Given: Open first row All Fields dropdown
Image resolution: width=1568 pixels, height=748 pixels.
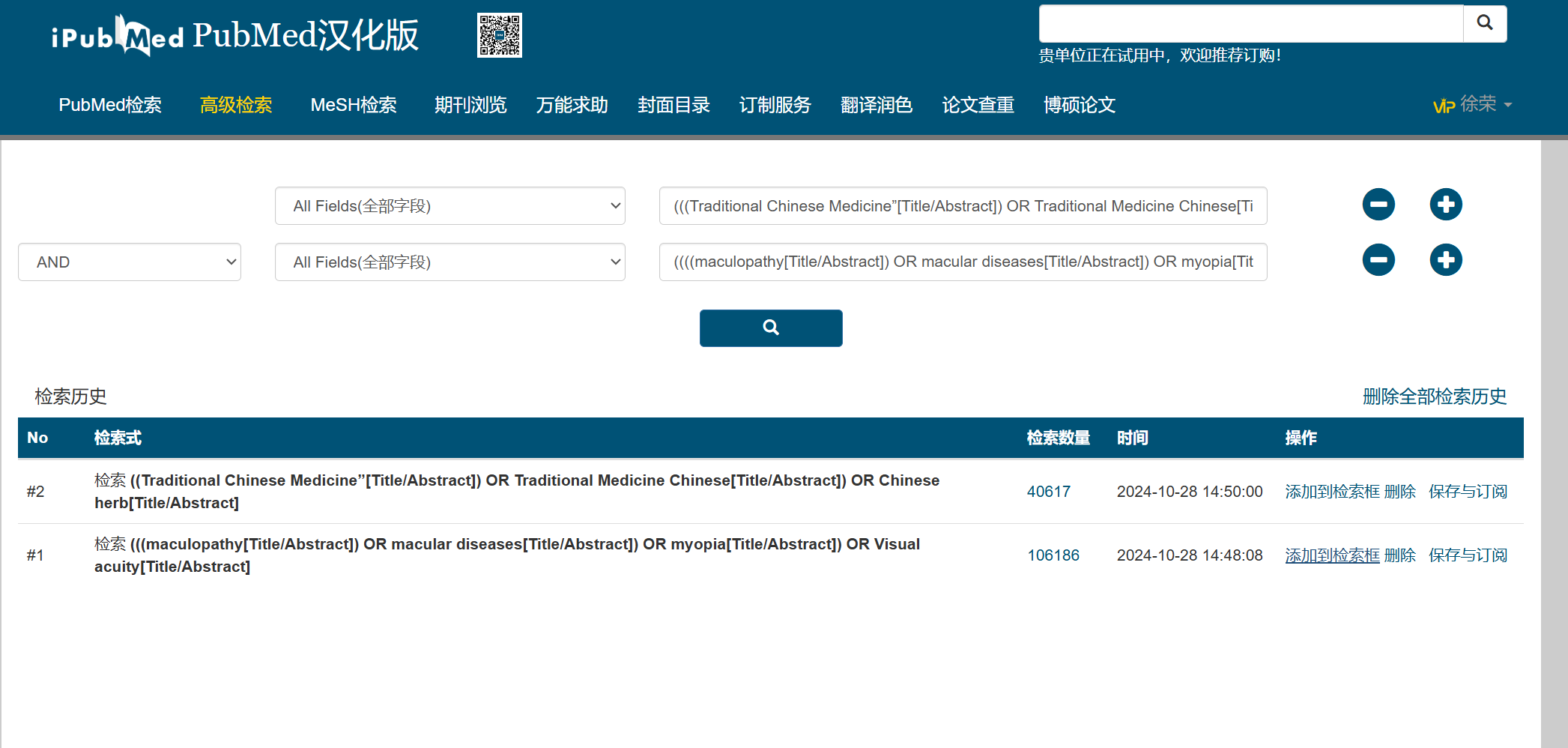Looking at the screenshot, I should click(x=450, y=205).
